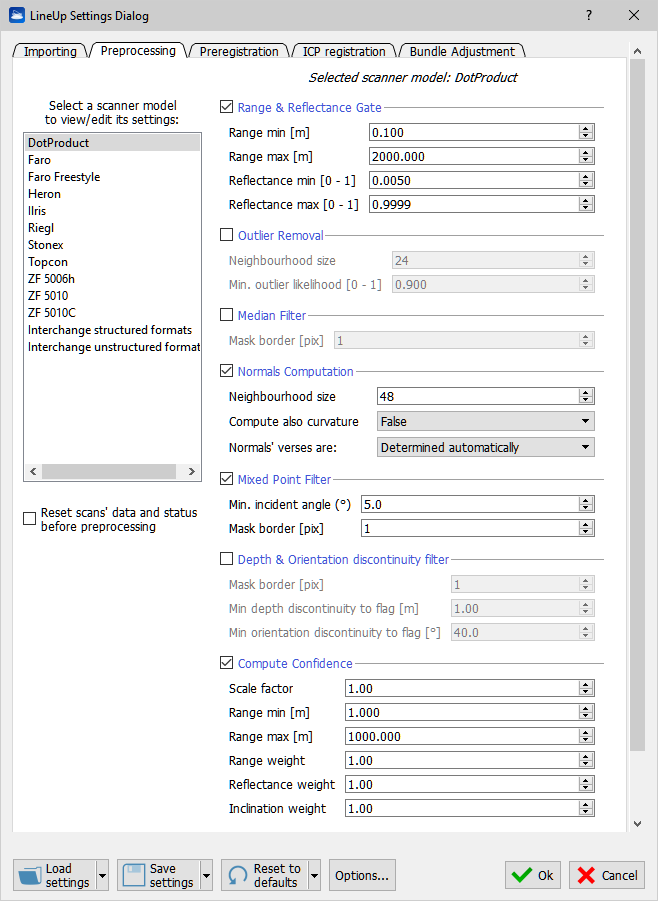Check Reset scans' data before preprocessing
The width and height of the screenshot is (658, 901).
[30, 519]
